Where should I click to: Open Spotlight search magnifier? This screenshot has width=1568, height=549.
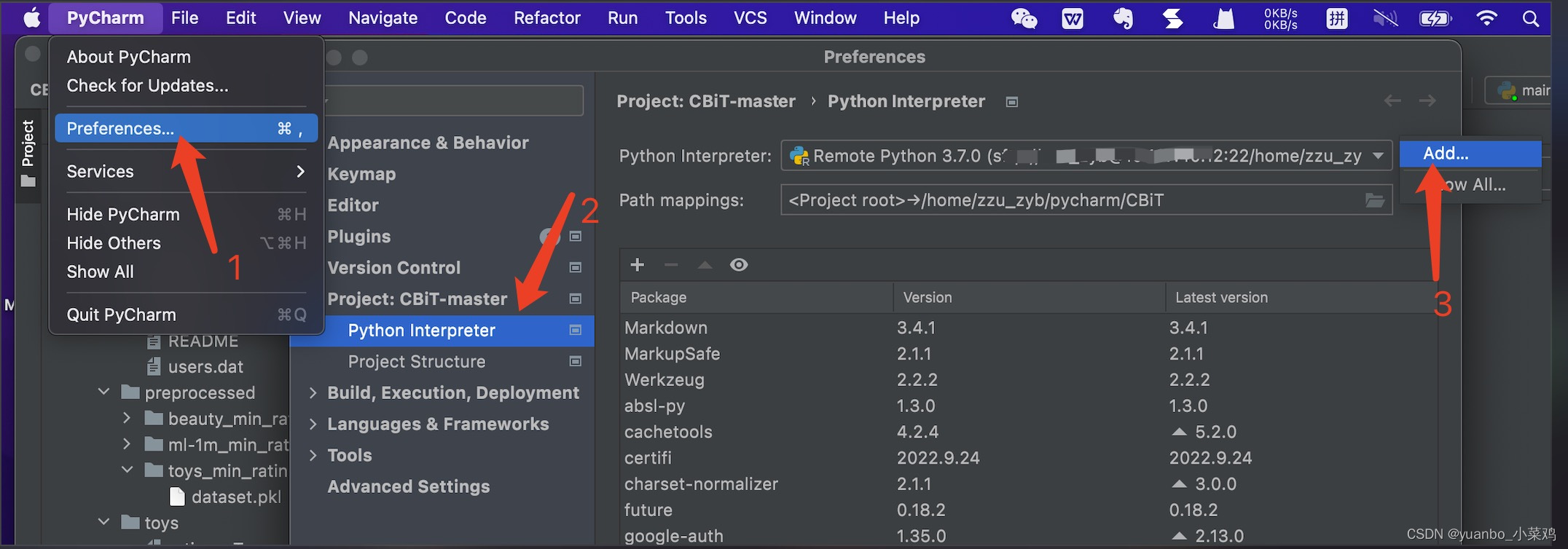[1532, 18]
